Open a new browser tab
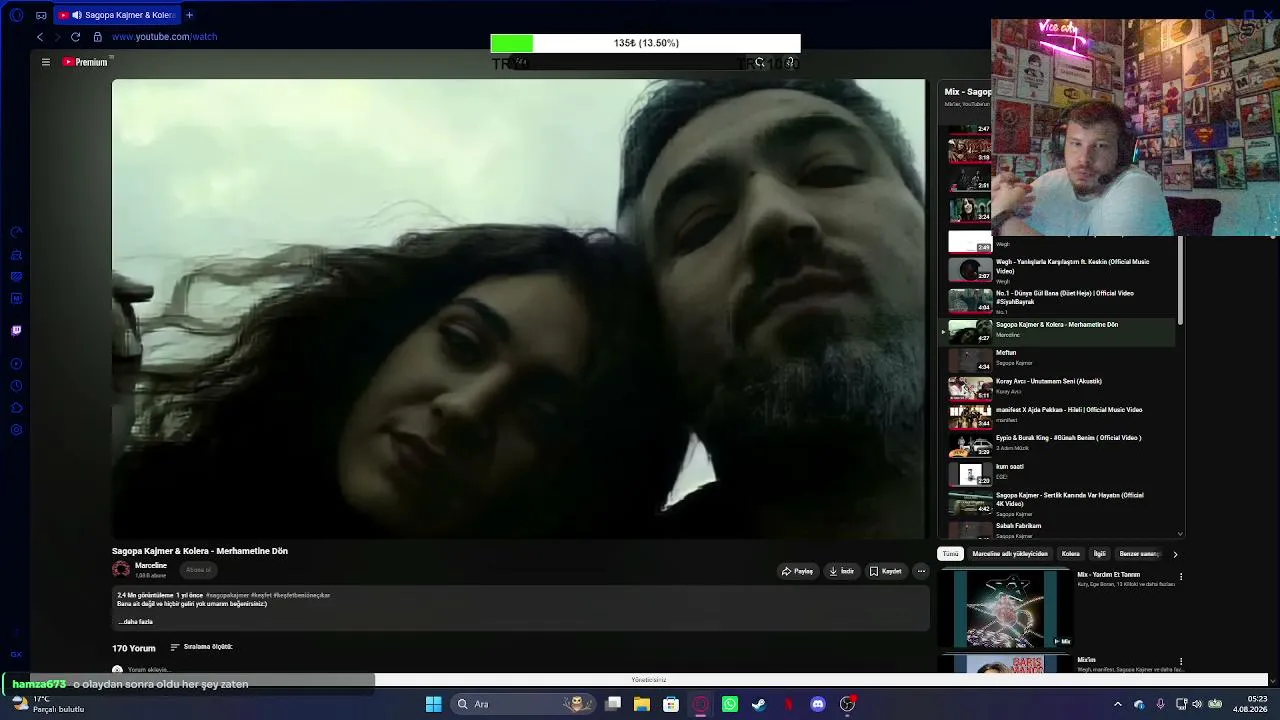The width and height of the screenshot is (1280, 720). pos(189,15)
